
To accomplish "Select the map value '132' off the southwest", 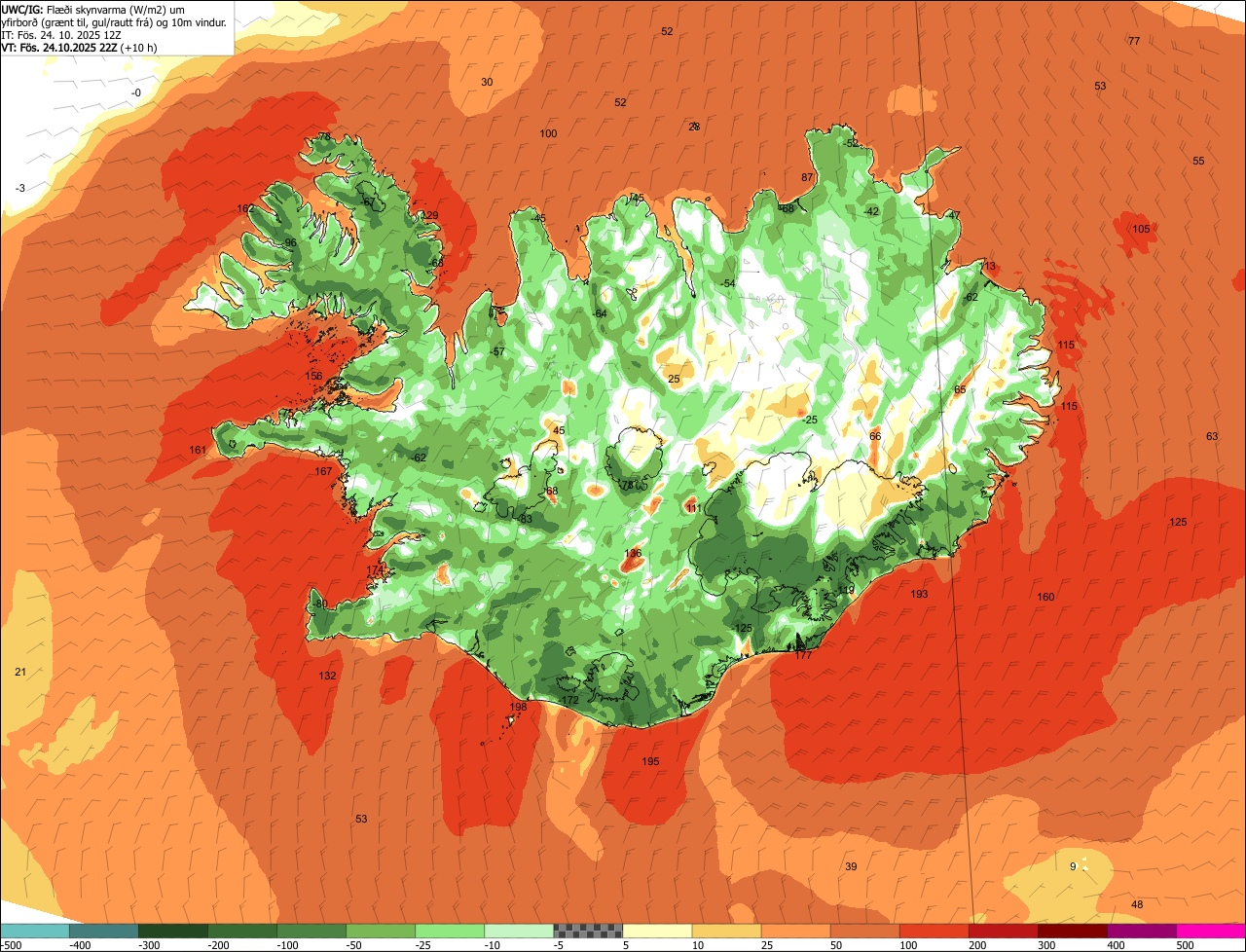I will click(327, 676).
